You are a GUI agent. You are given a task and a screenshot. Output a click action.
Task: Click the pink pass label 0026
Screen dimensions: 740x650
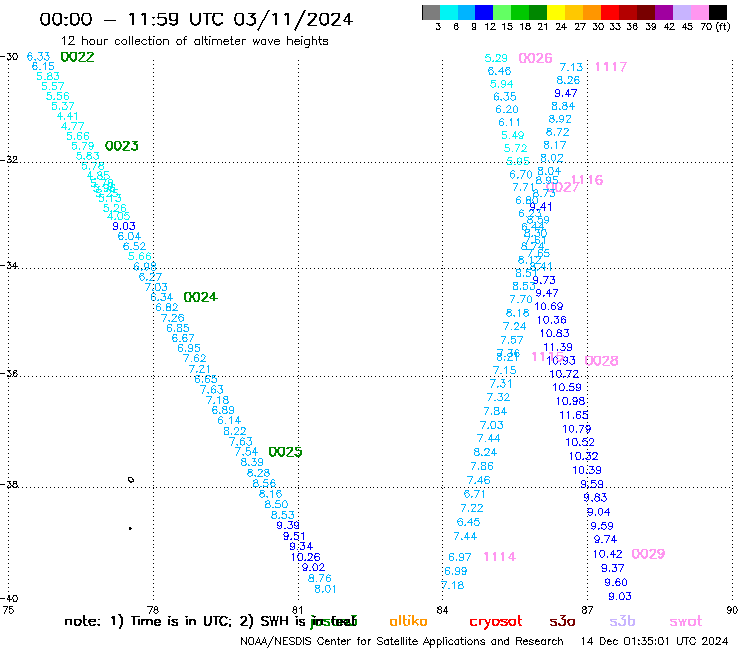coord(535,58)
